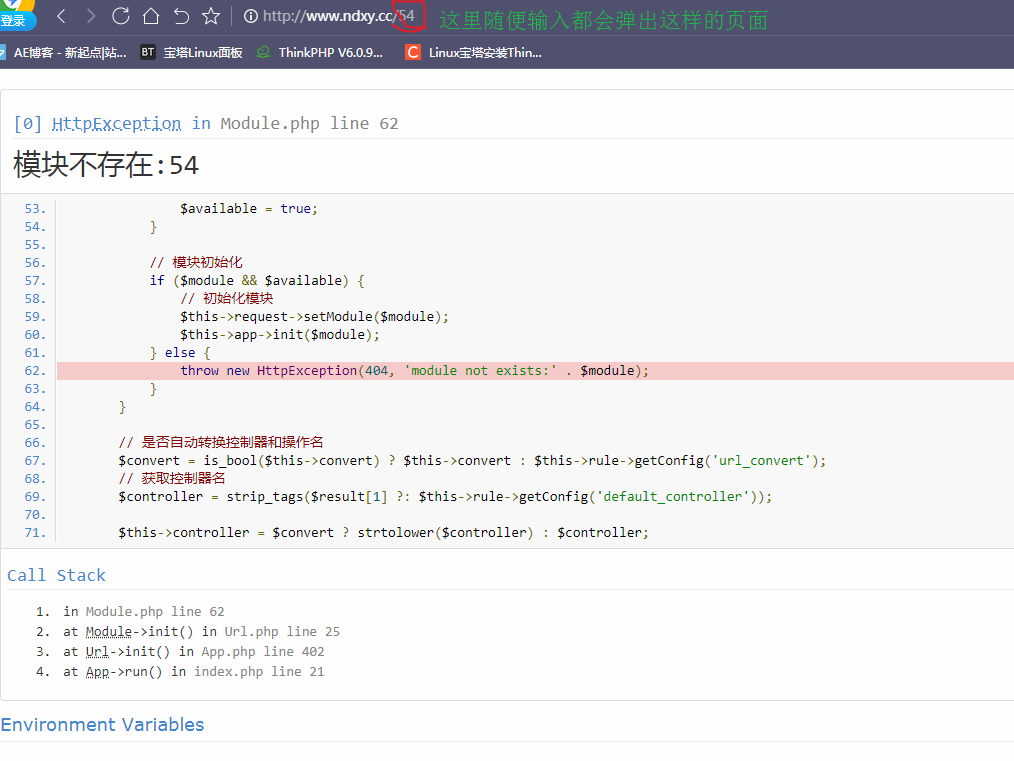This screenshot has height=761, width=1014.
Task: Click Module->init() in the call stack
Action: [x=139, y=632]
